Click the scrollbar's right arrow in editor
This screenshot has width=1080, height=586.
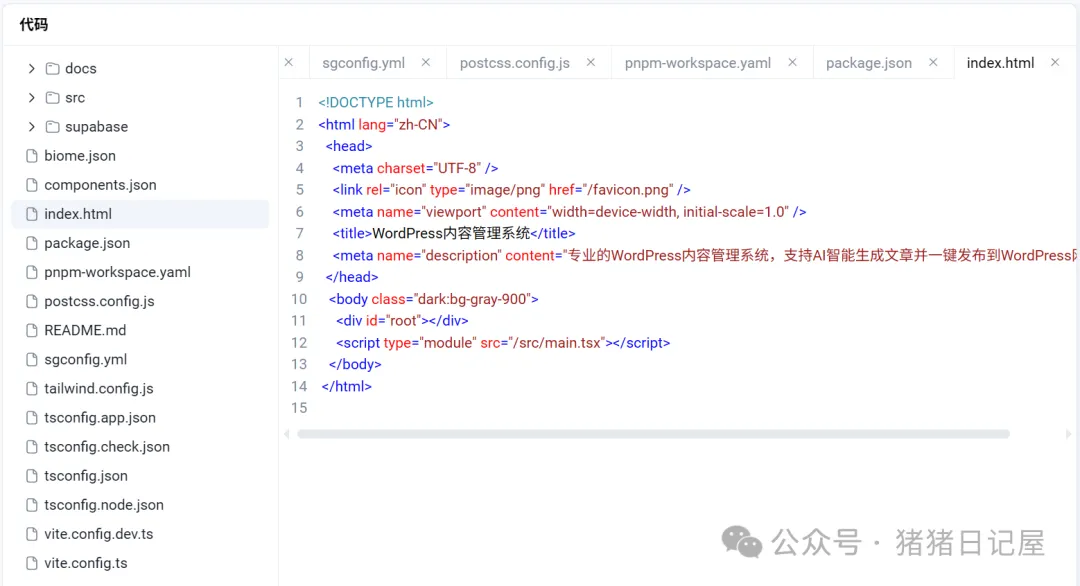click(1069, 434)
